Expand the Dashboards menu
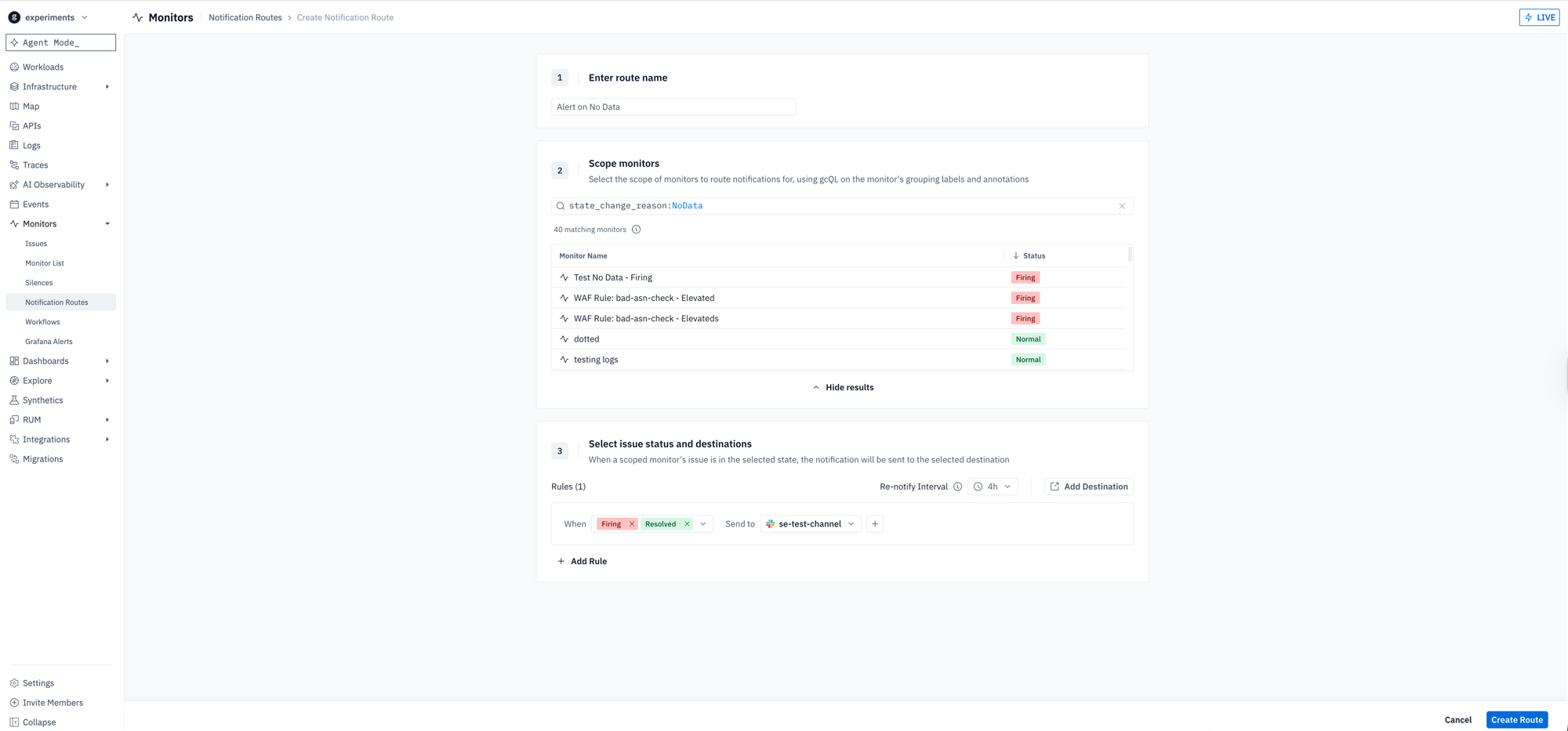Screen dimensions: 1568x731 [x=107, y=361]
